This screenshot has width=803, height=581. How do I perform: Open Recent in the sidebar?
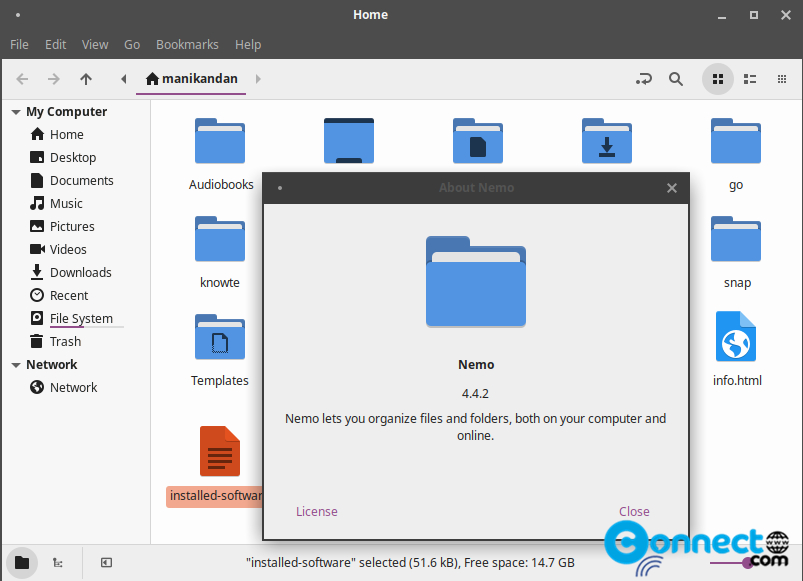[67, 295]
